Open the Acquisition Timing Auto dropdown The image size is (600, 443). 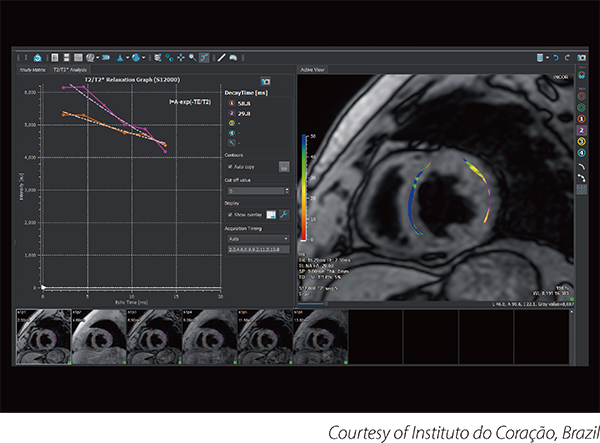point(258,239)
